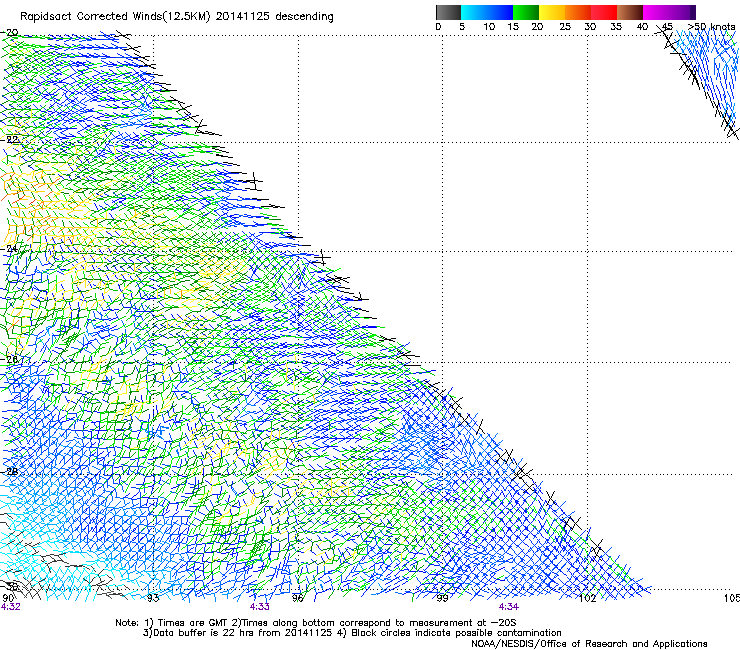The height and width of the screenshot is (650, 740).
Task: Click the purple time stamp '4:32'
Action: pos(11,607)
